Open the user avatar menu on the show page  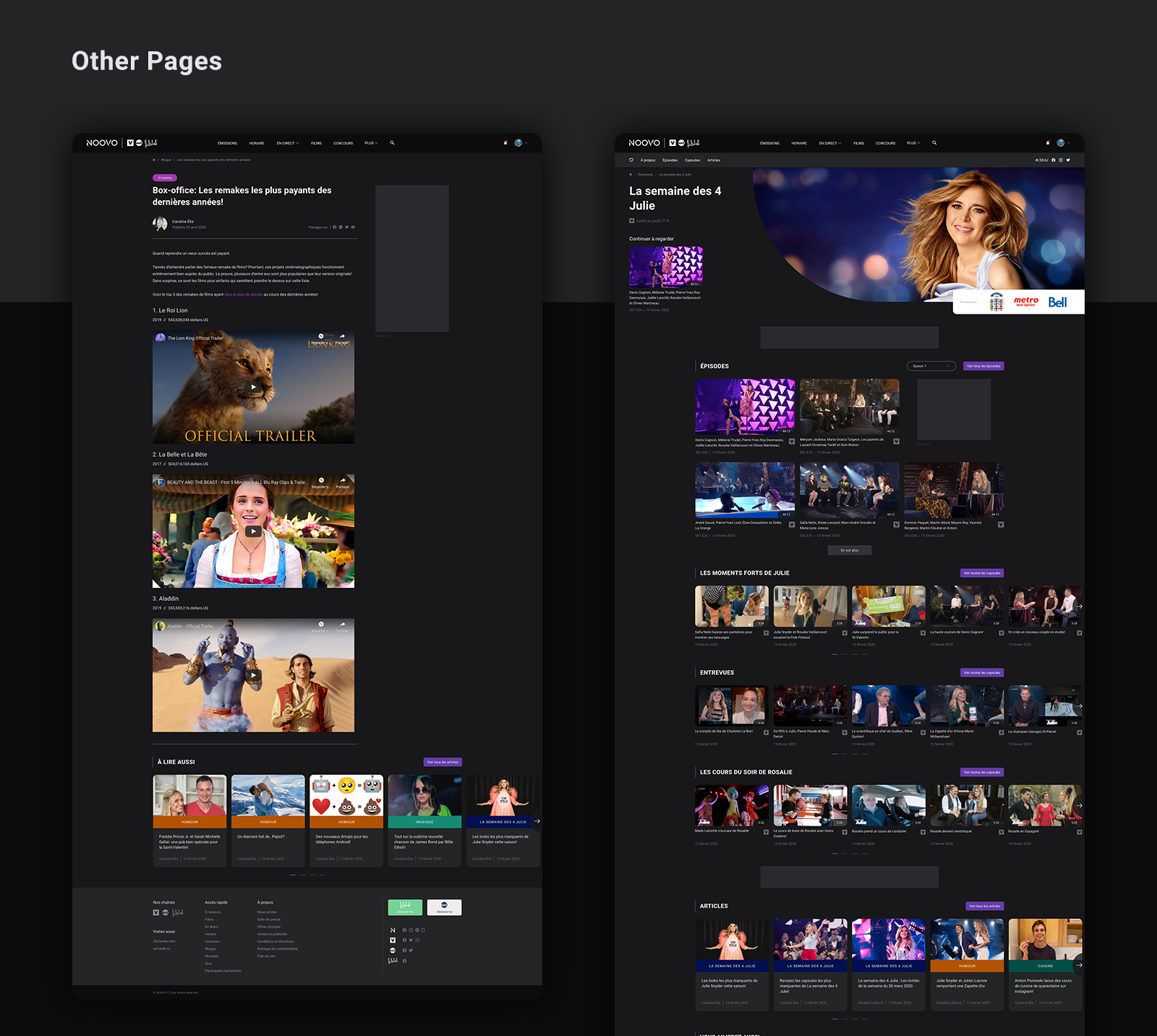coord(1061,143)
